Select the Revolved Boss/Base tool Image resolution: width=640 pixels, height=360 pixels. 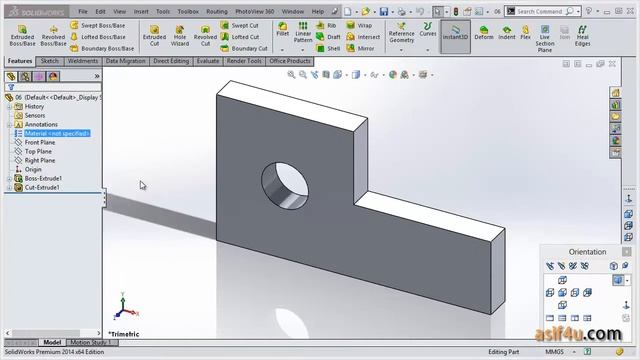(x=53, y=36)
